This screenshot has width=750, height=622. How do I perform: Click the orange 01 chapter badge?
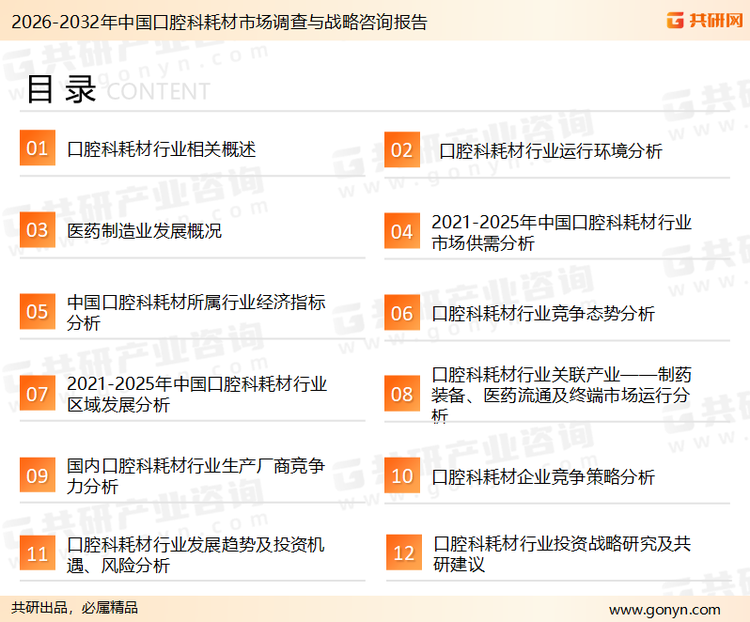point(37,148)
